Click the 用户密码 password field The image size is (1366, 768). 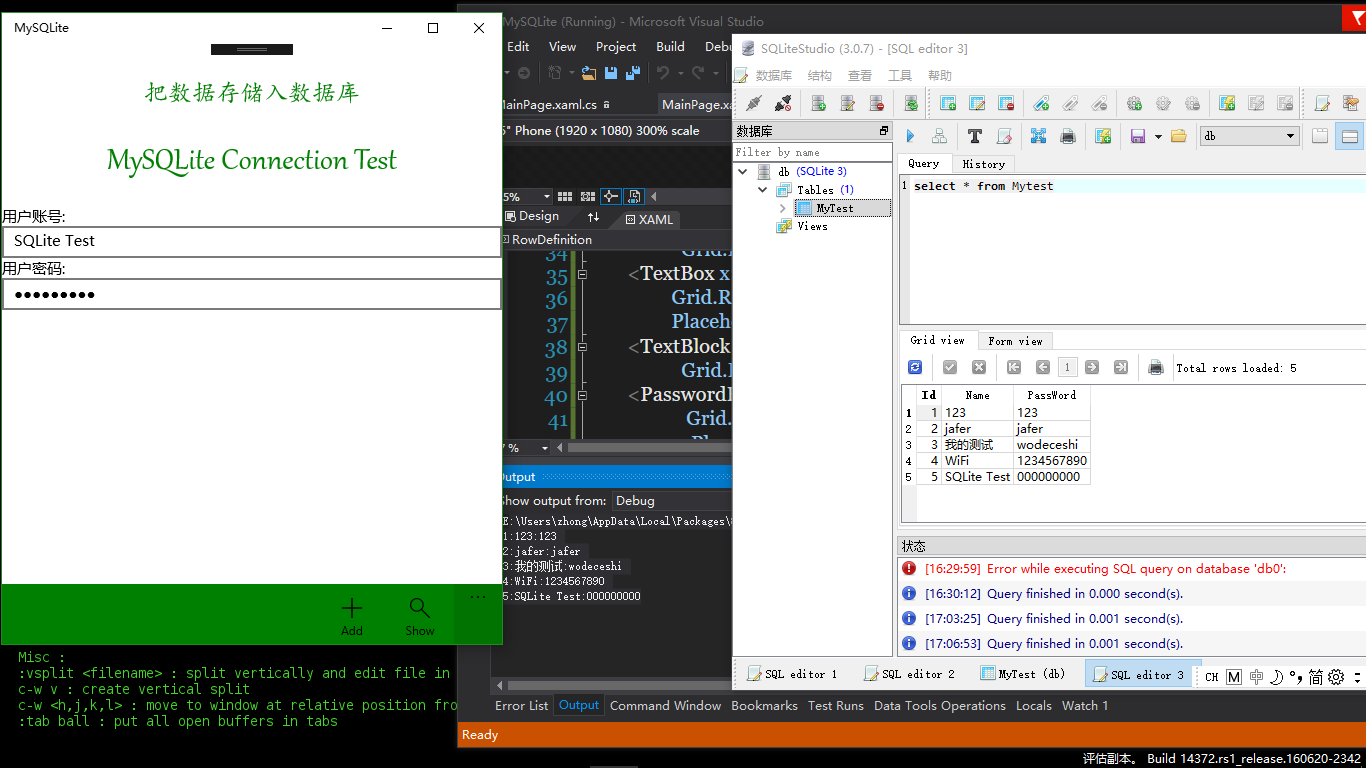click(x=252, y=294)
